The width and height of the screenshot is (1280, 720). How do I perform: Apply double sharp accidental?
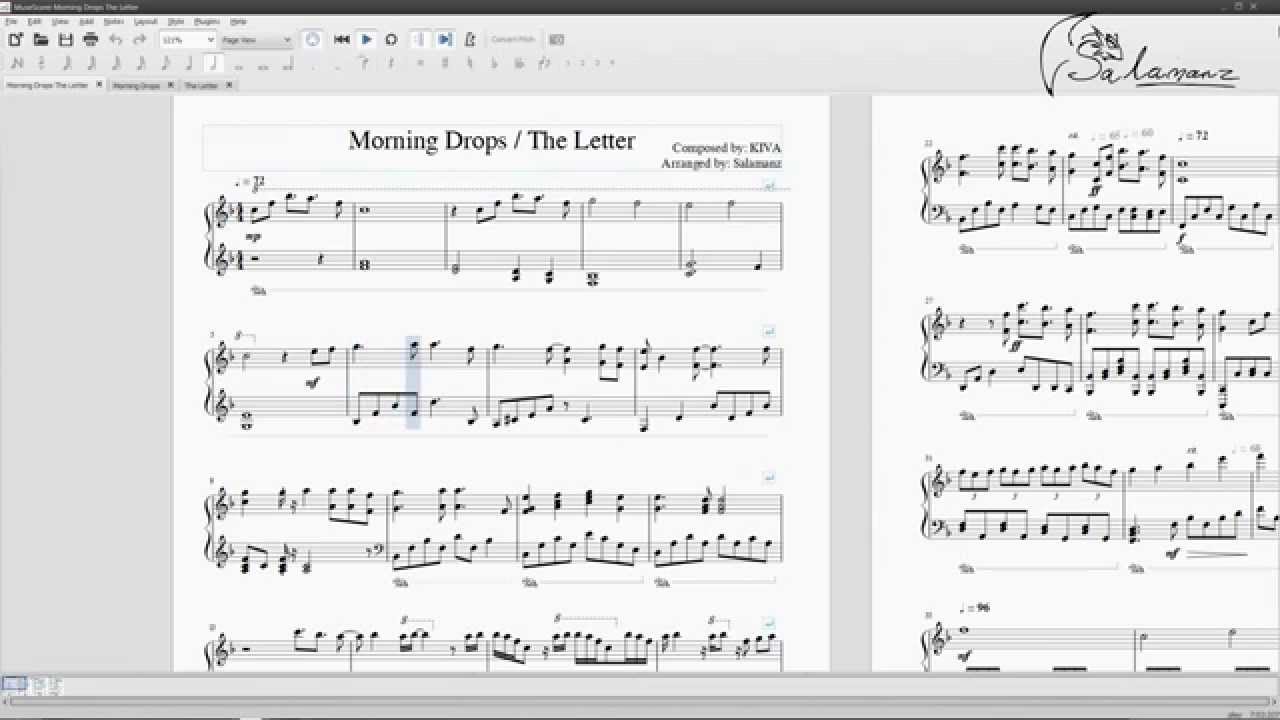point(420,63)
